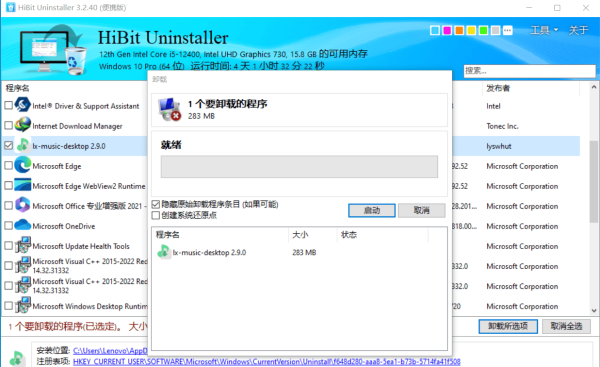Viewport: 600px width, 367px height.
Task: Click the Microsoft Edge WebView2 Runtime icon
Action: (23, 185)
